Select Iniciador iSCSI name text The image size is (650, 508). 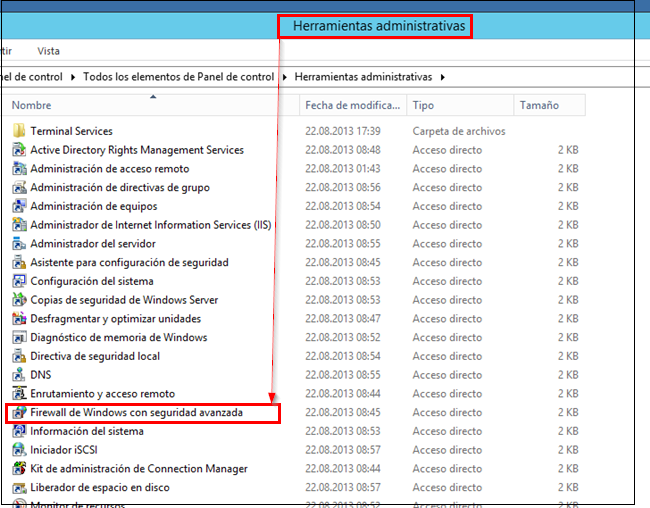pyautogui.click(x=64, y=450)
